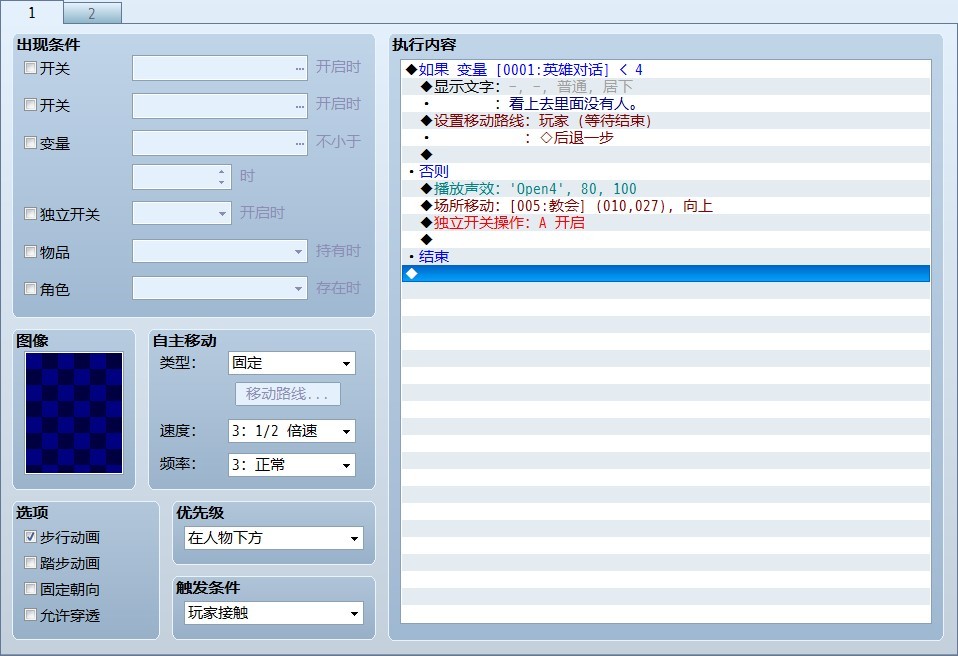Open the 速度 dropdown showing 1/2 倍速

[291, 431]
